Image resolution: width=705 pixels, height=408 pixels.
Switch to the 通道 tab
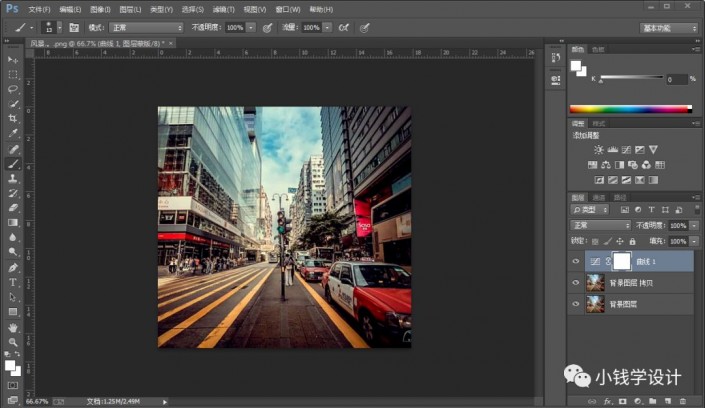(598, 197)
